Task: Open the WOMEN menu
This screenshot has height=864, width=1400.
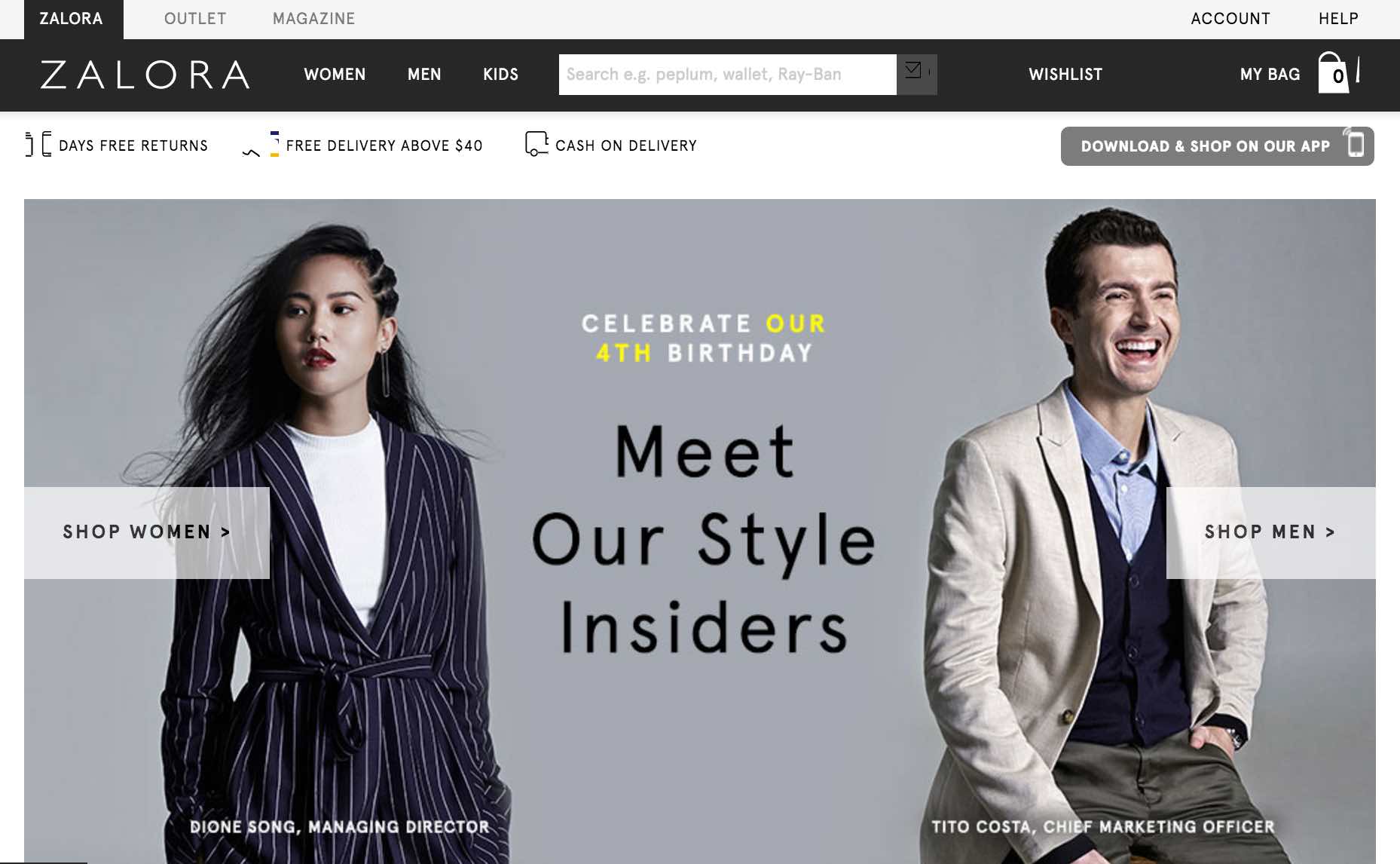Action: [x=335, y=74]
